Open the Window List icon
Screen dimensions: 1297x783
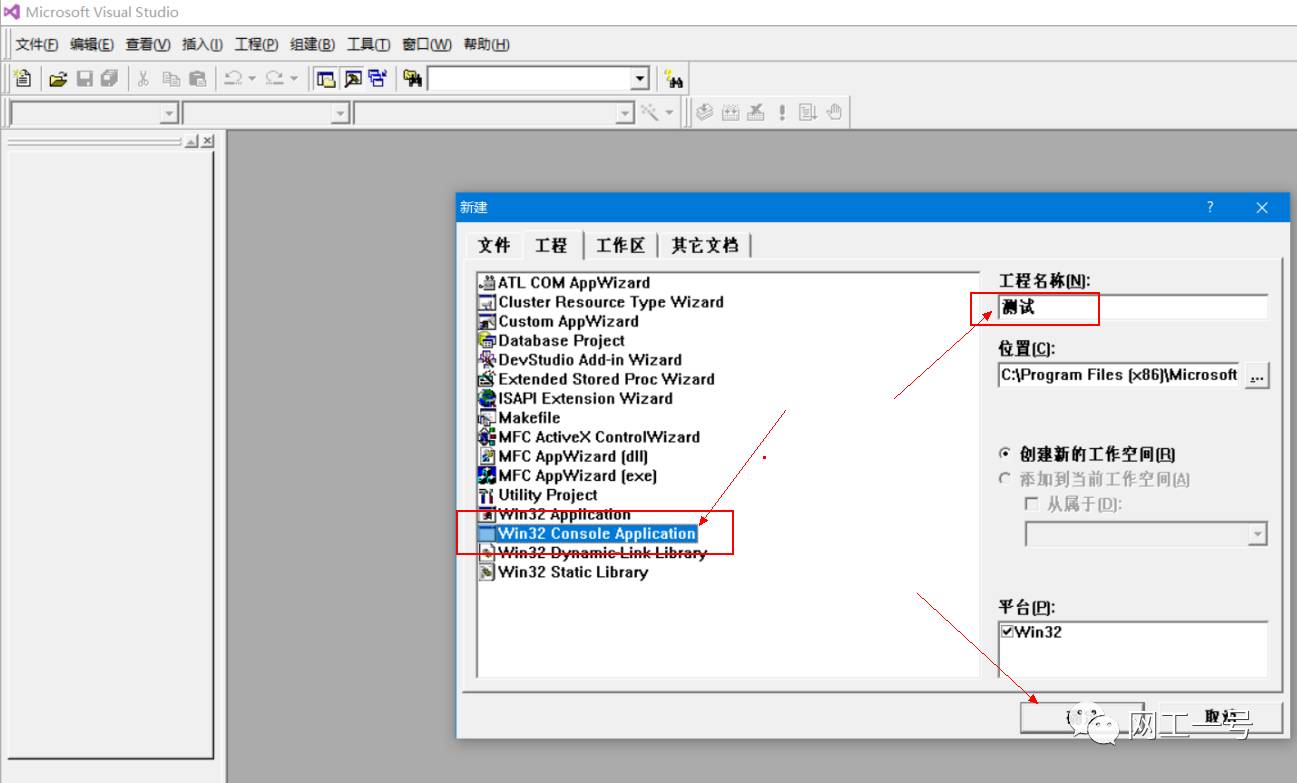click(x=377, y=79)
